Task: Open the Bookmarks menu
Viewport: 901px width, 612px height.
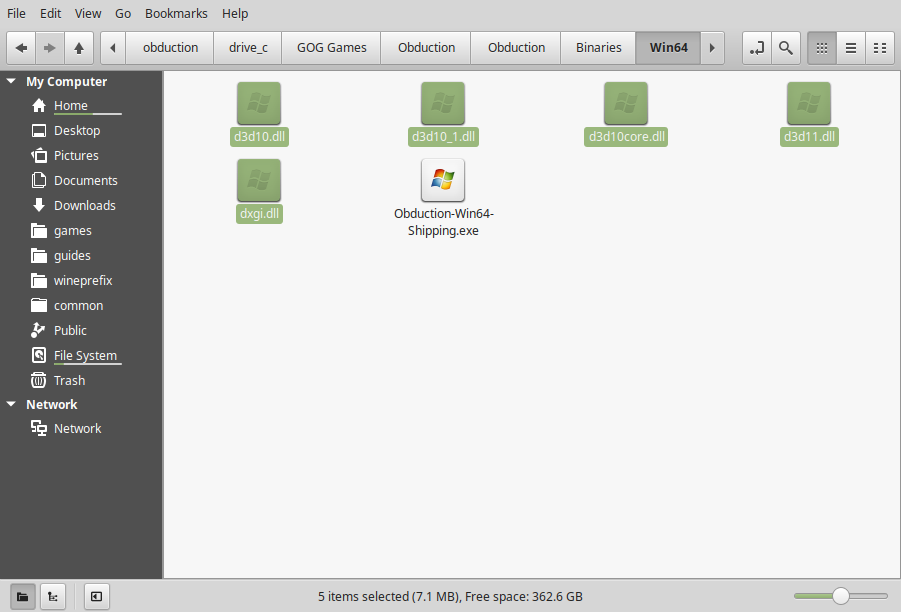Action: point(176,13)
